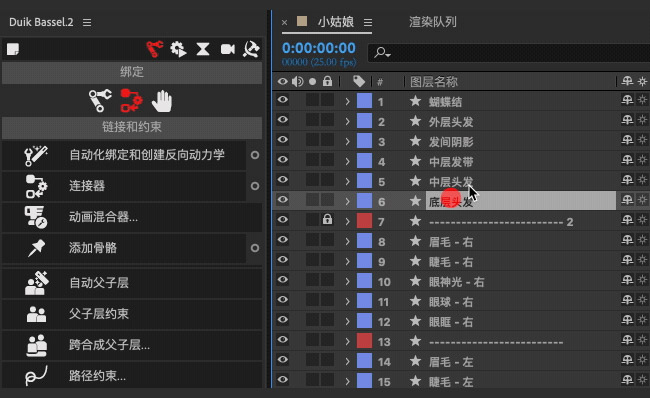
Task: Click red label swatch of layer 7
Action: click(x=364, y=221)
